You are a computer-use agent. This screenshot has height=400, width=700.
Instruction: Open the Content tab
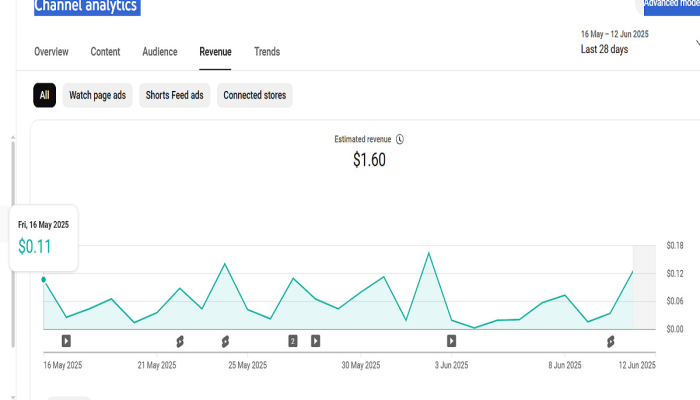coord(105,52)
